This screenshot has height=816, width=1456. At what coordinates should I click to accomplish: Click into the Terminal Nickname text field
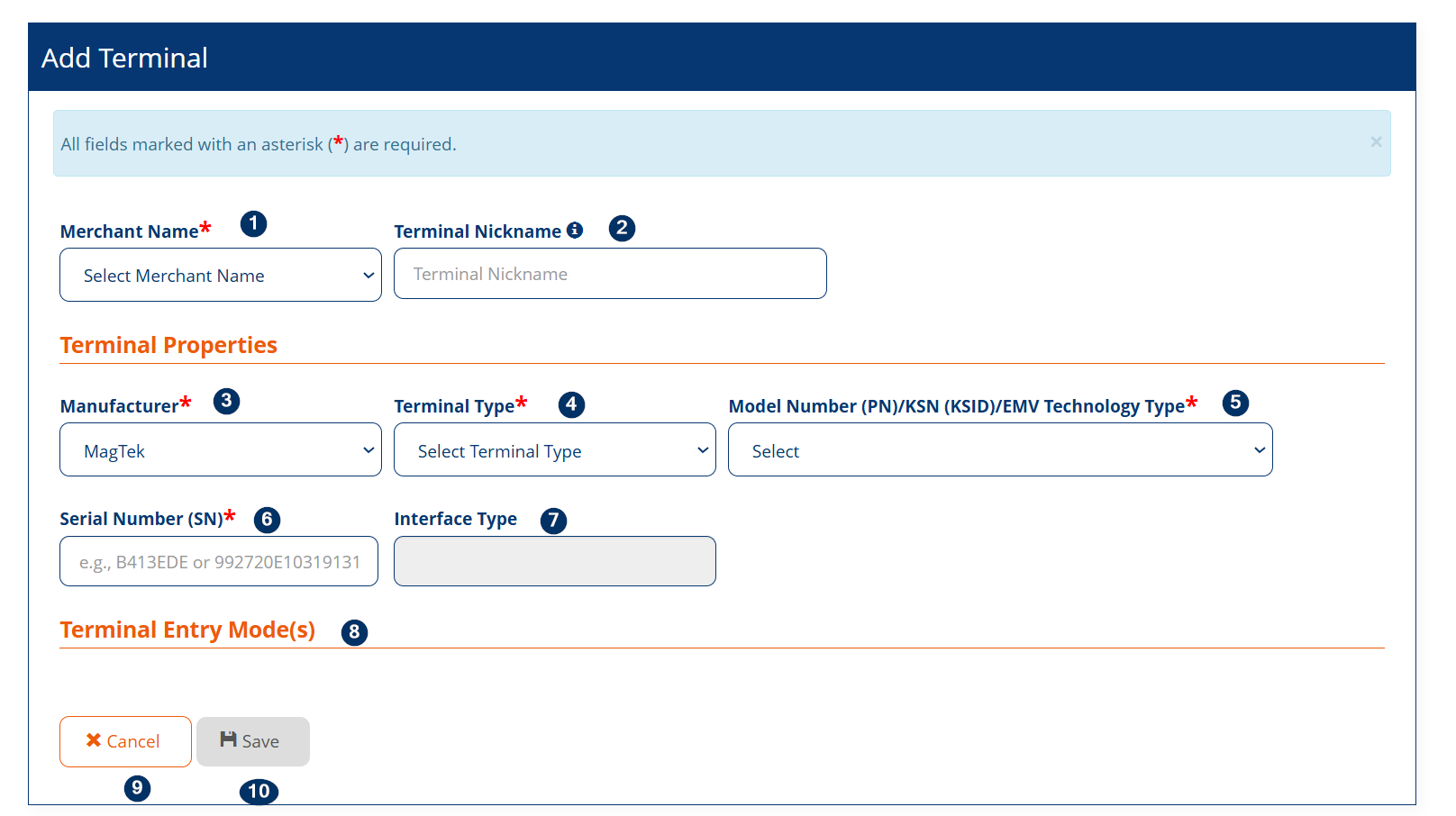[x=610, y=274]
